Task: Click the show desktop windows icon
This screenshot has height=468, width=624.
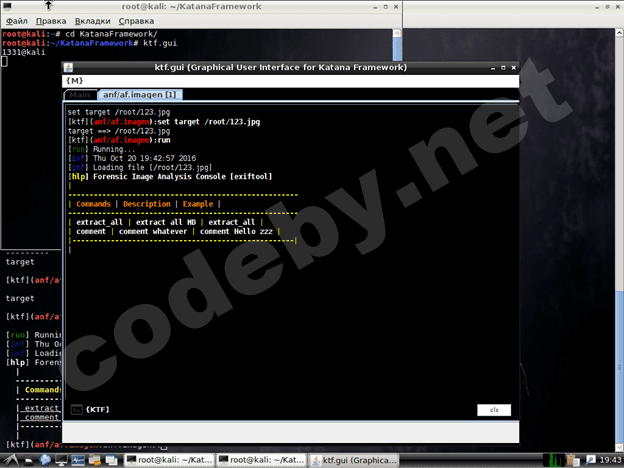Action: [111, 461]
